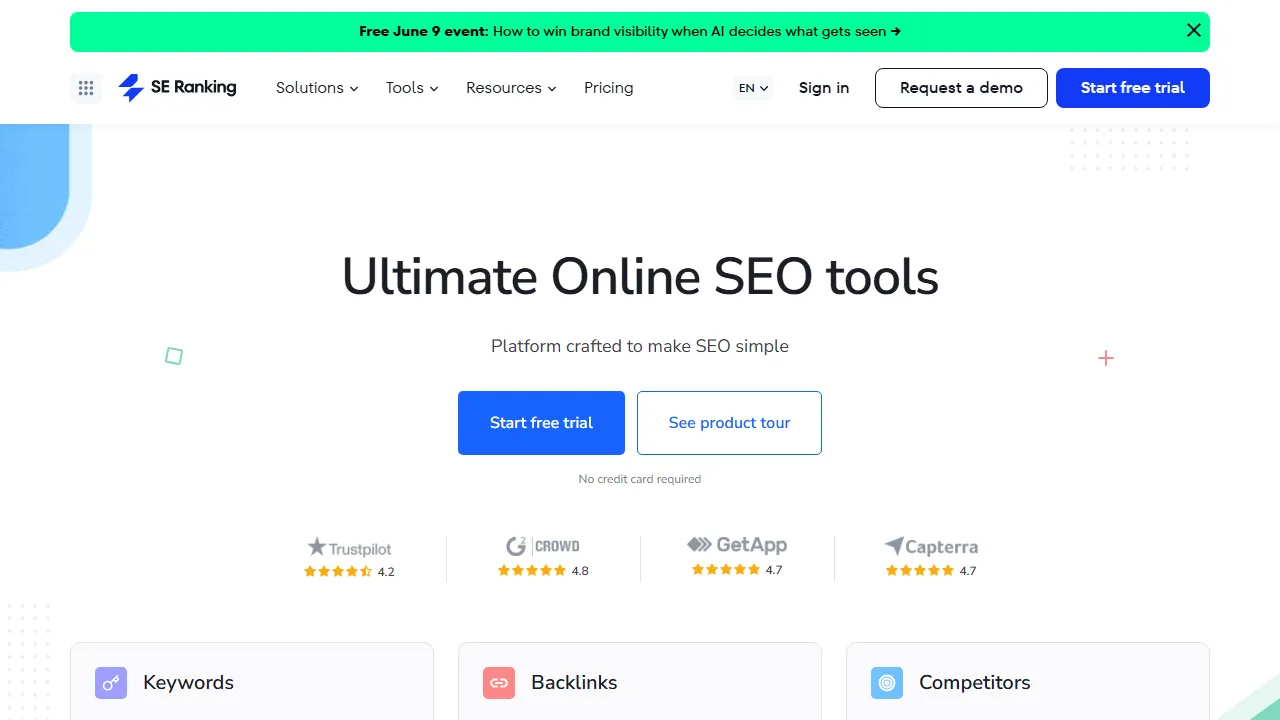This screenshot has height=720, width=1280.
Task: Click the G2 Crowd 4.8 star rating
Action: pyautogui.click(x=543, y=571)
